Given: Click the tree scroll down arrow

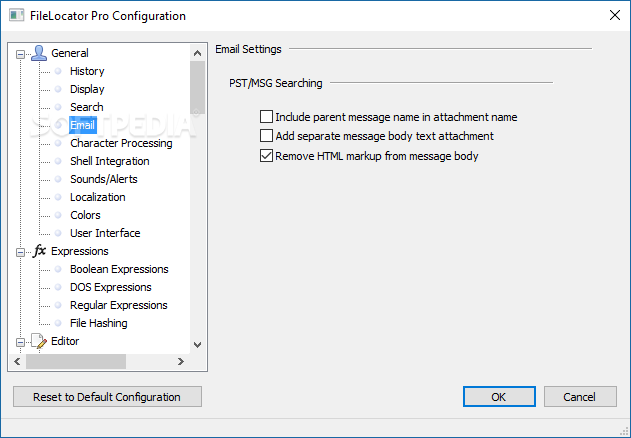Looking at the screenshot, I should pyautogui.click(x=197, y=345).
